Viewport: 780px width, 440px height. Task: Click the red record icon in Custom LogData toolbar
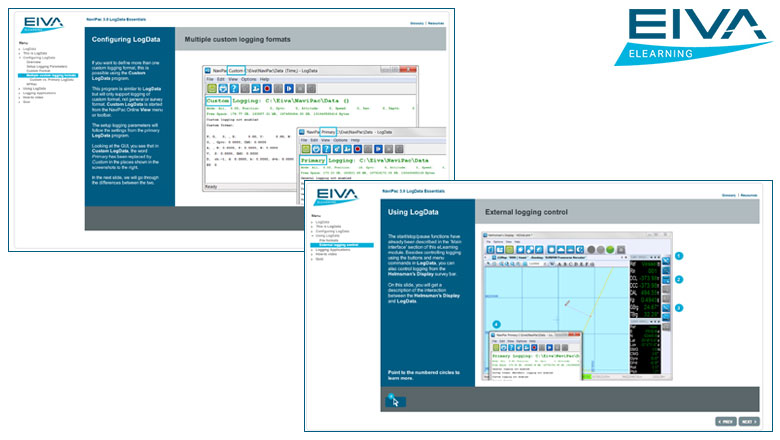[267, 88]
